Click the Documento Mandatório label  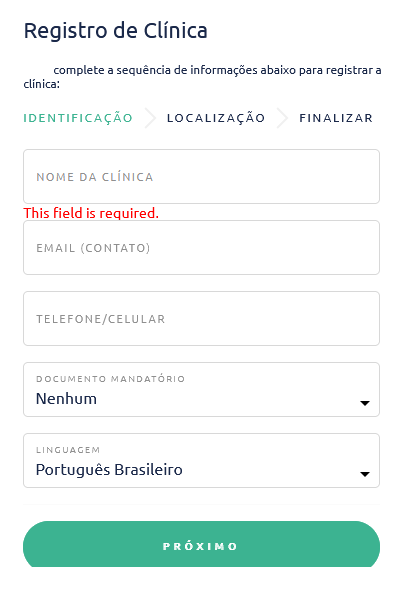pyautogui.click(x=110, y=379)
